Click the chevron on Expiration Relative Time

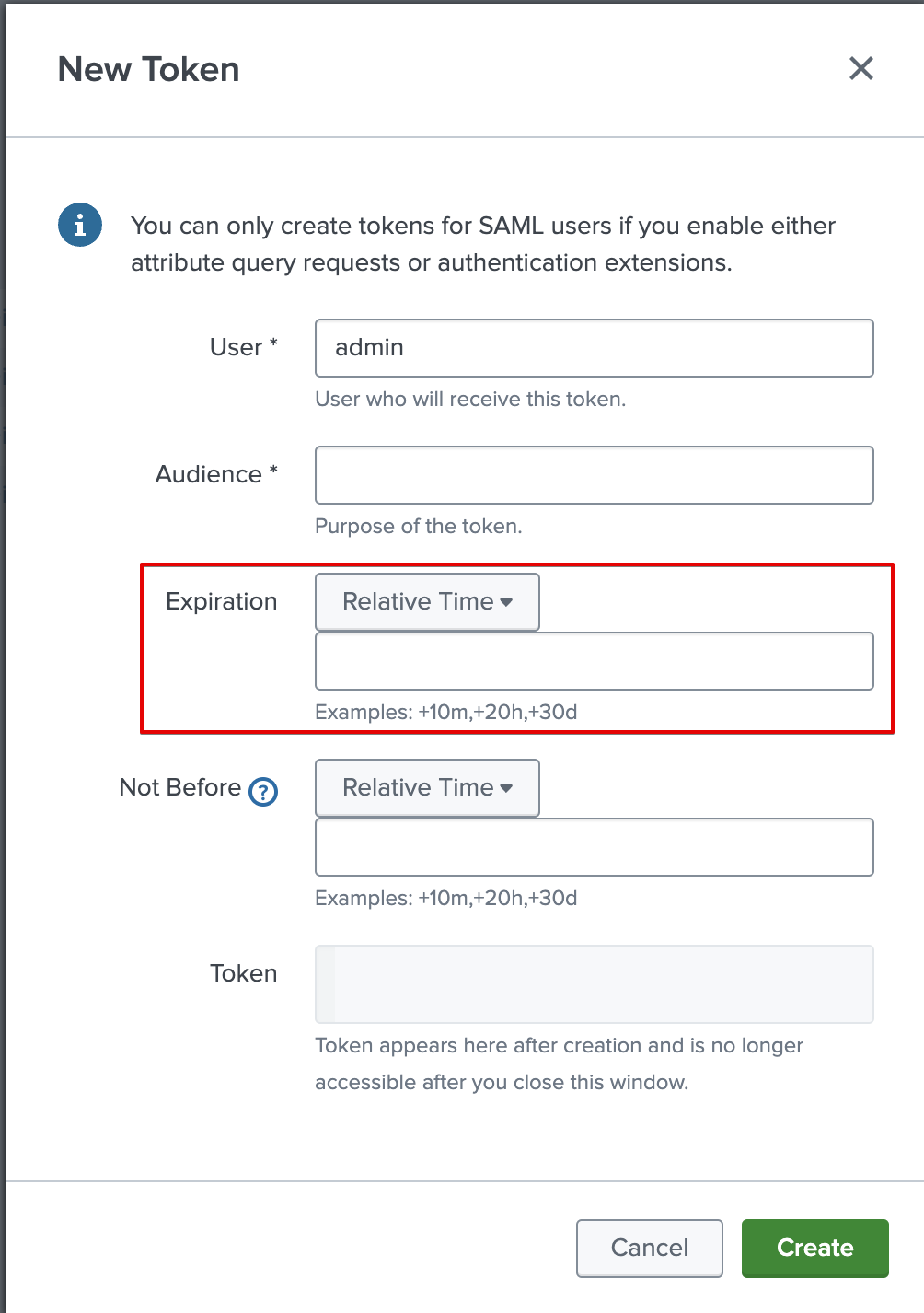coord(507,601)
